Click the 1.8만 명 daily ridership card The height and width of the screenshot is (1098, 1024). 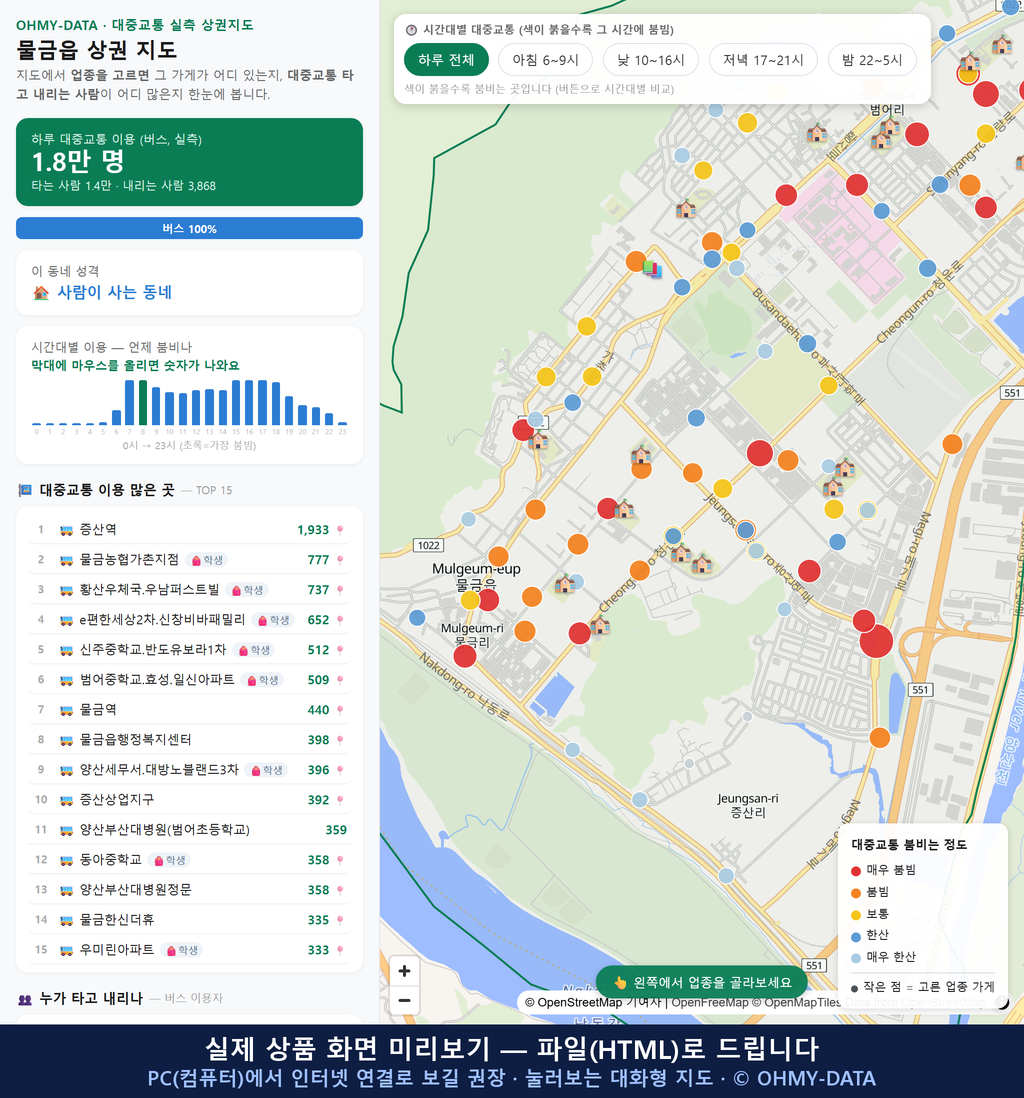pos(189,162)
